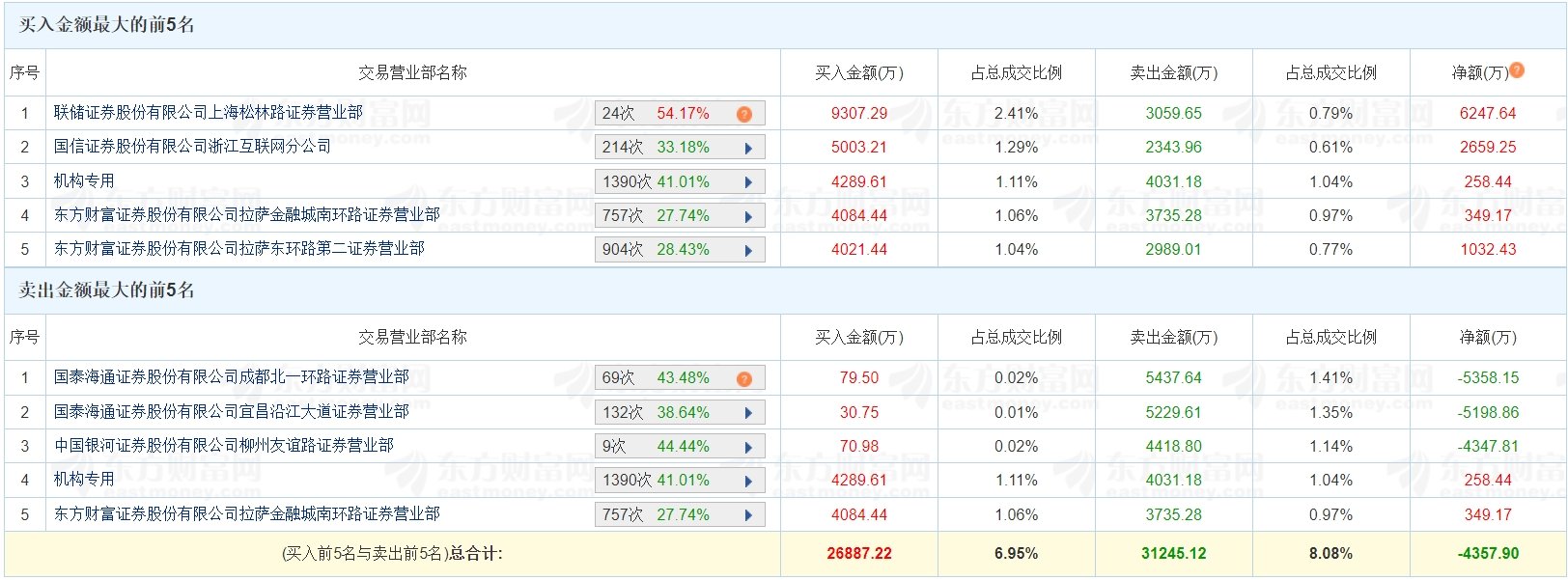The height and width of the screenshot is (580, 1568).
Task: Click net amount 6247.64
Action: pyautogui.click(x=1488, y=113)
